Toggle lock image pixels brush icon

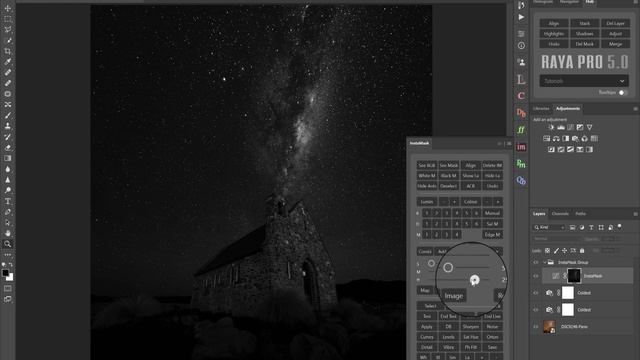pos(556,251)
